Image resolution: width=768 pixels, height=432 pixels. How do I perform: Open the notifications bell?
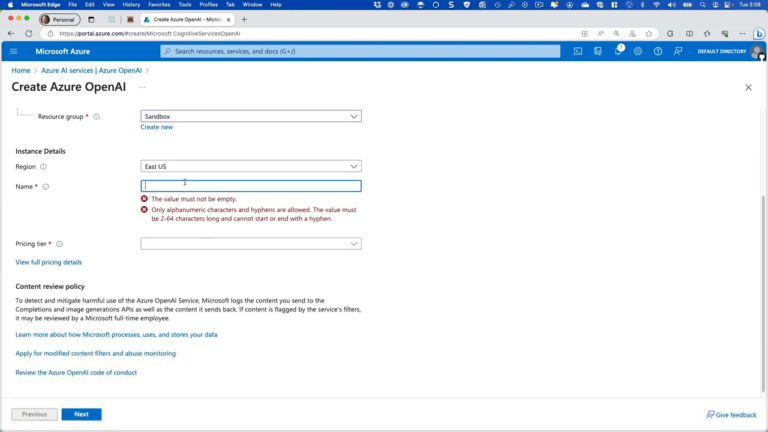(x=618, y=51)
